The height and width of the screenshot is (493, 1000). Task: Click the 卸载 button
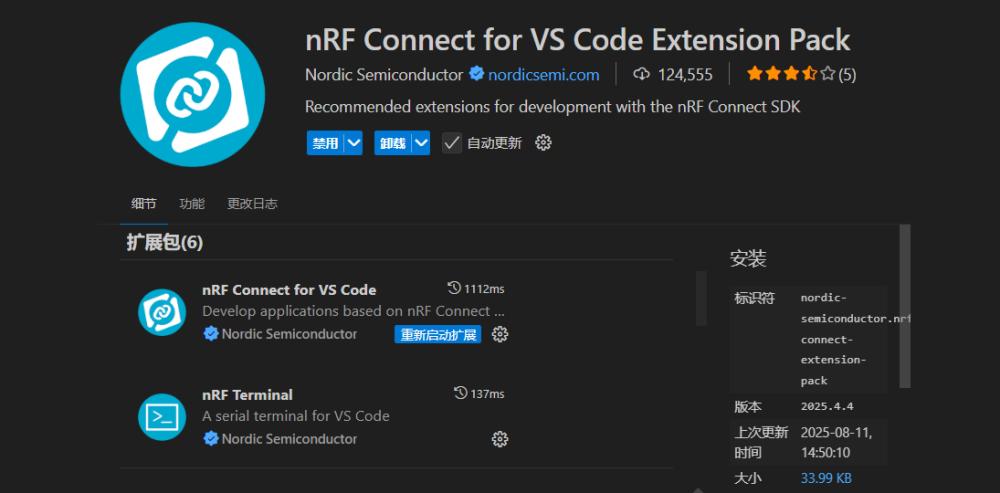click(x=392, y=143)
